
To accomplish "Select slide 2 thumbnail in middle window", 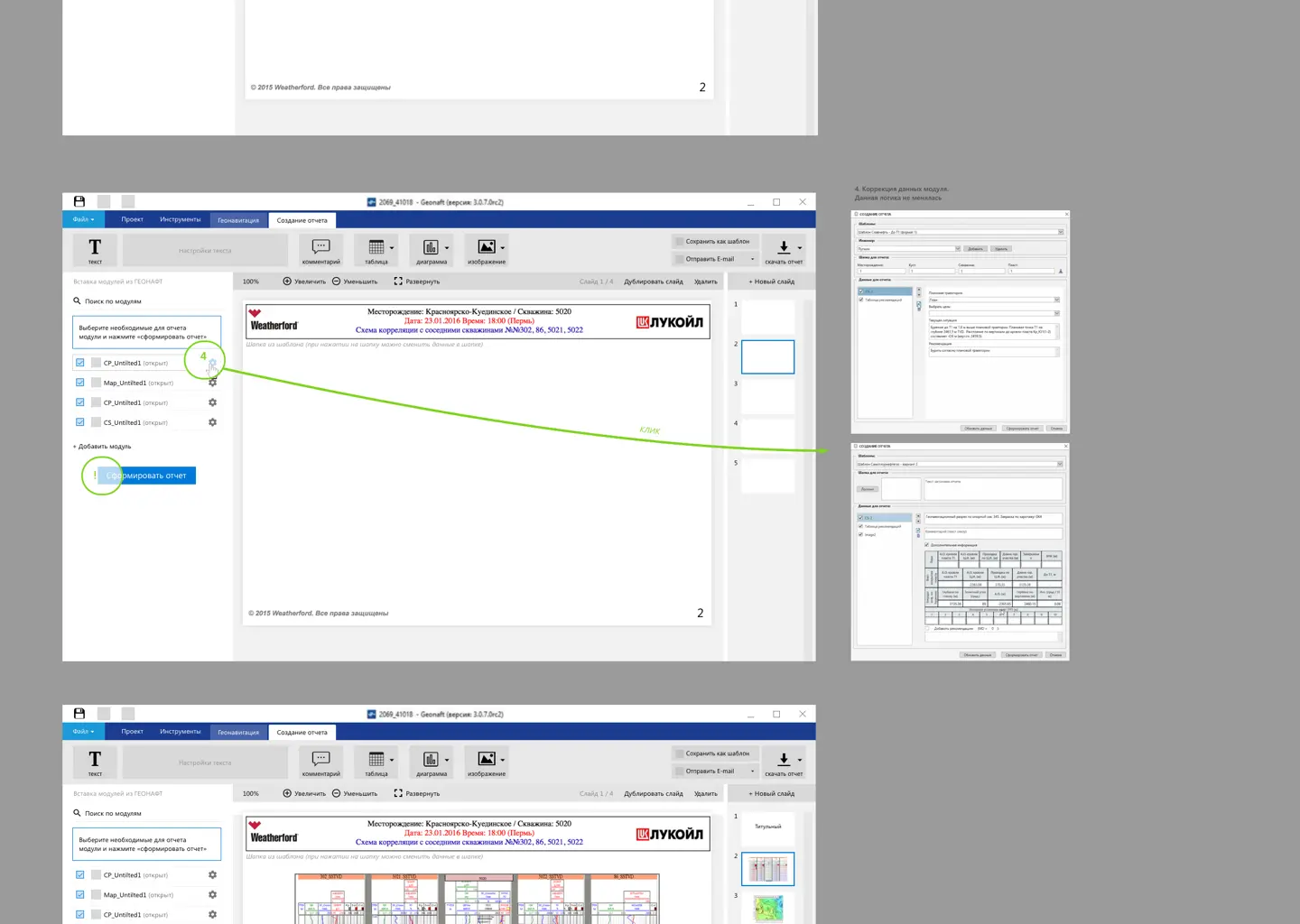I will pyautogui.click(x=767, y=356).
